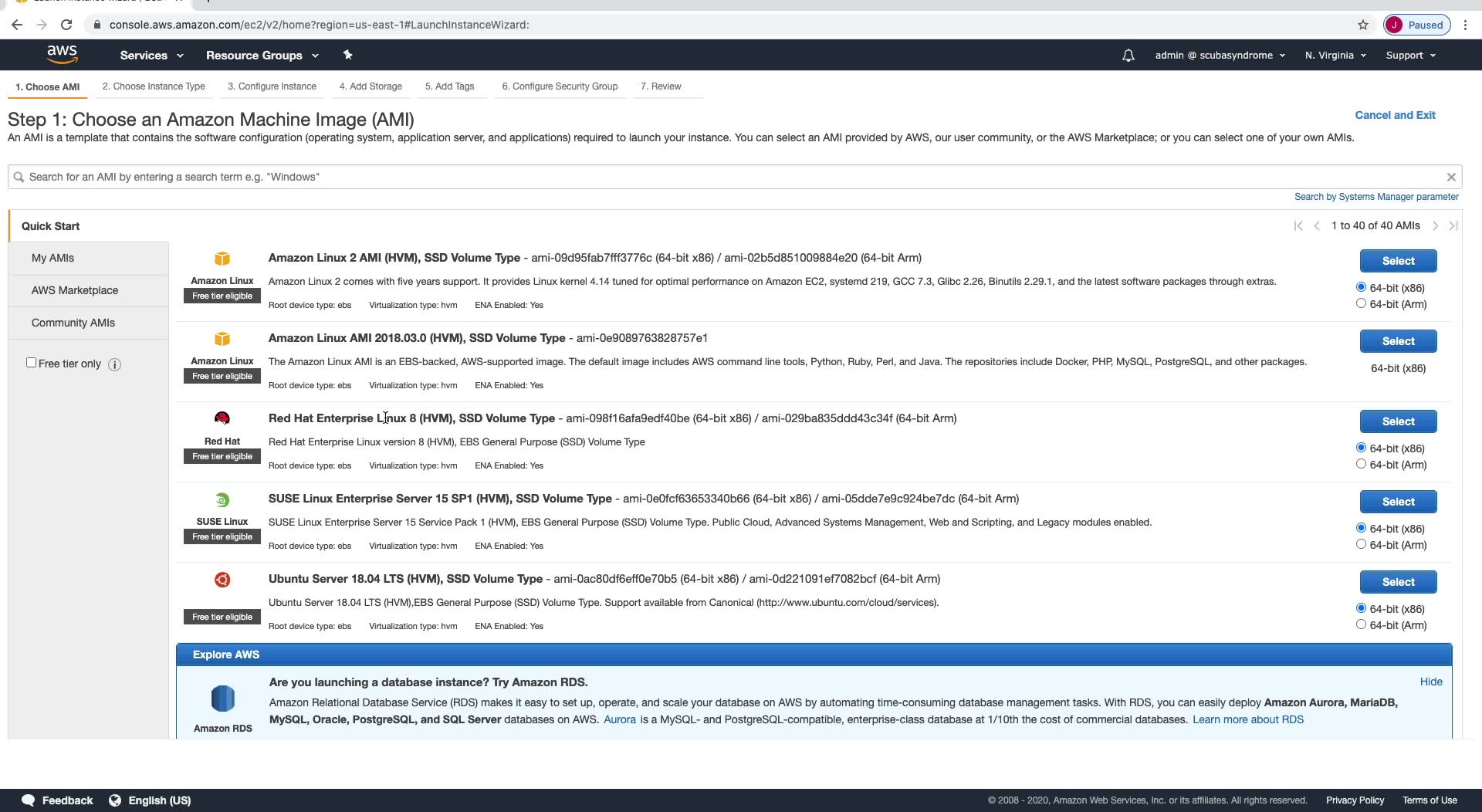Image resolution: width=1482 pixels, height=812 pixels.
Task: Select 64-bit (x86) for SUSE Linux
Action: pyautogui.click(x=1361, y=528)
